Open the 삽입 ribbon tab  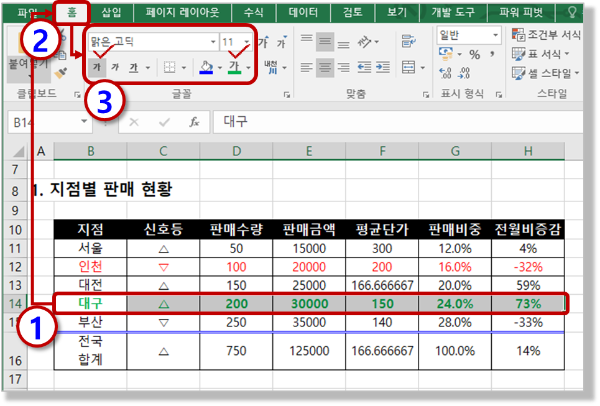[x=111, y=13]
